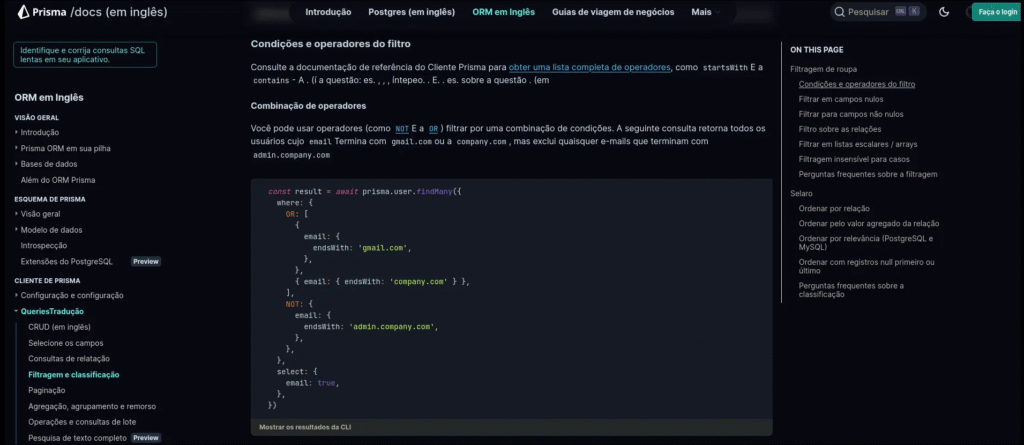
Task: Open the Postgres (em inglês) tab
Action: [x=411, y=12]
